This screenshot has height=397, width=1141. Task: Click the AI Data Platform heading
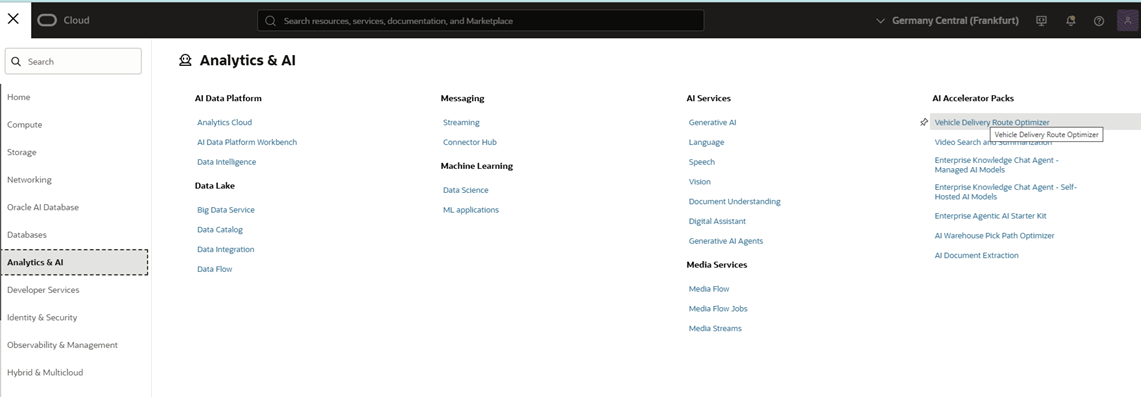(x=228, y=98)
